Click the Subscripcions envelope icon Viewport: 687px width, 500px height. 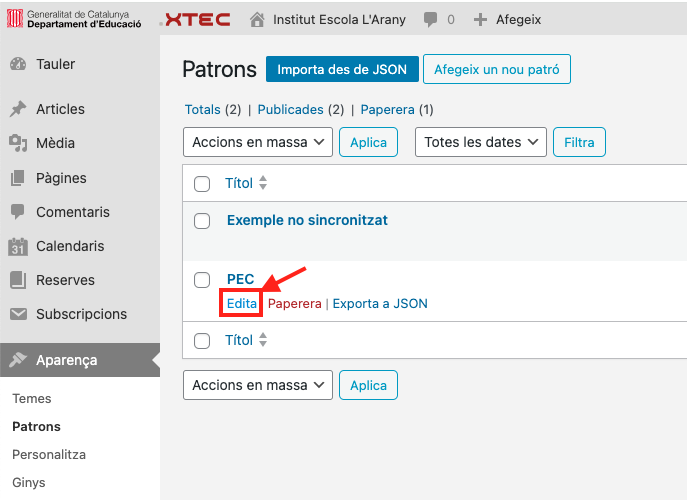[18, 314]
